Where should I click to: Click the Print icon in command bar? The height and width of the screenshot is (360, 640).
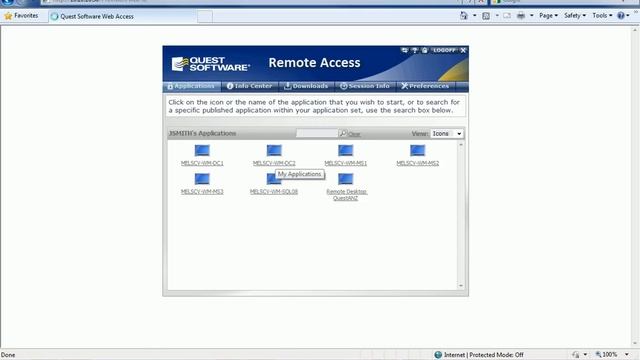coord(521,16)
